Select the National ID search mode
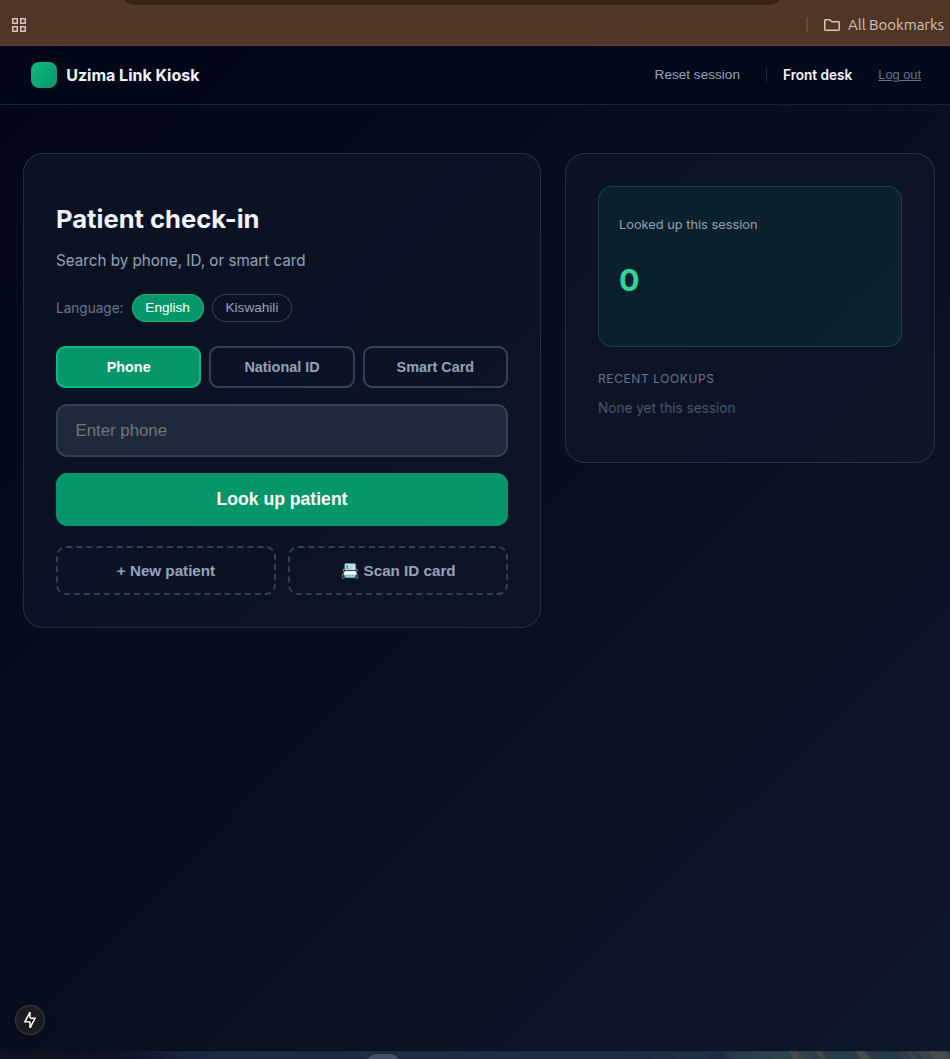Image resolution: width=950 pixels, height=1059 pixels. point(282,367)
